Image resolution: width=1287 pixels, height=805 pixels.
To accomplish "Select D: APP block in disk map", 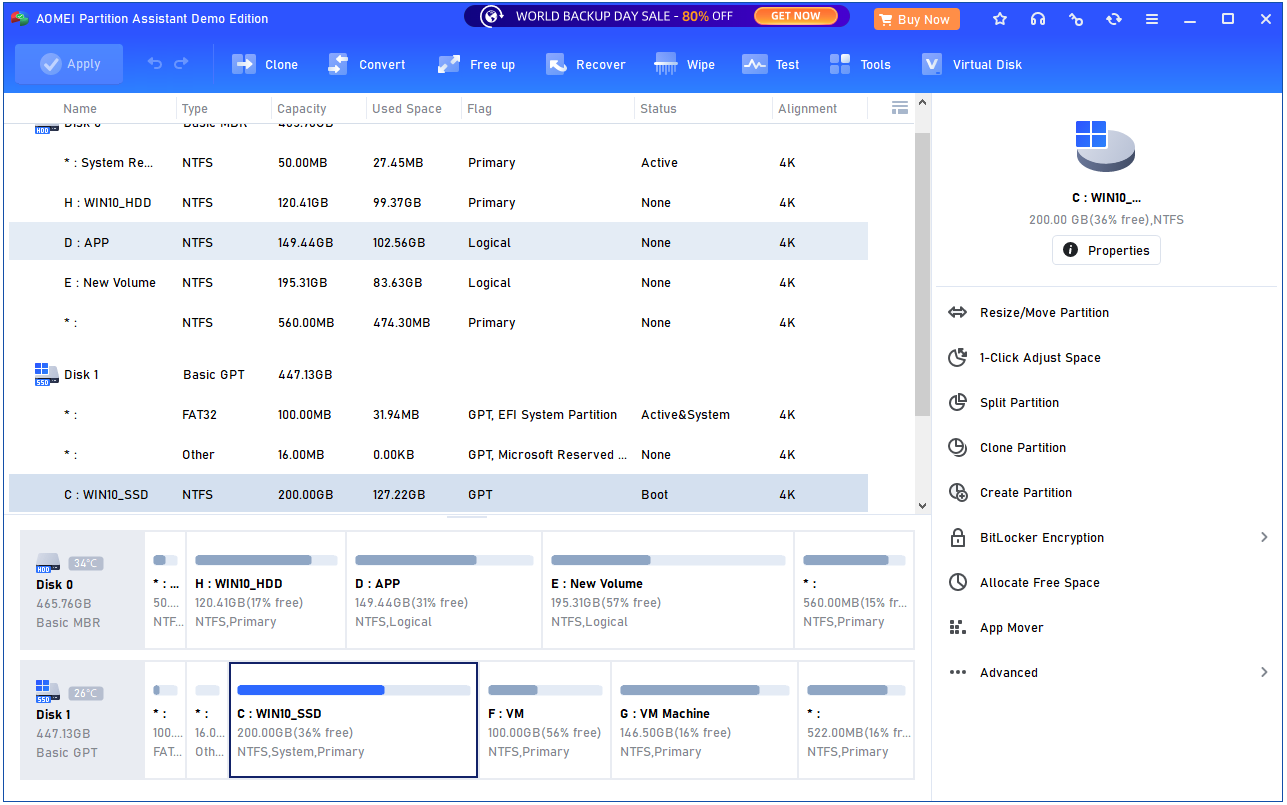I will coord(444,590).
